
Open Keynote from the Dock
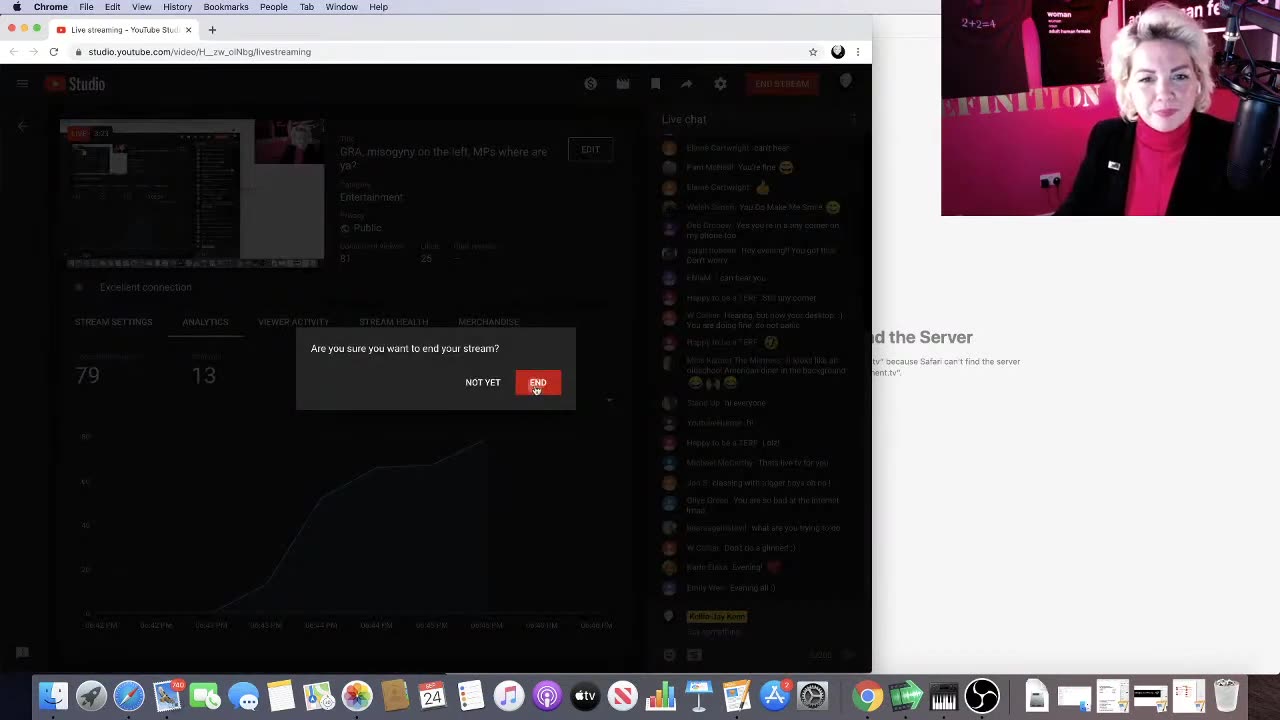coord(699,695)
